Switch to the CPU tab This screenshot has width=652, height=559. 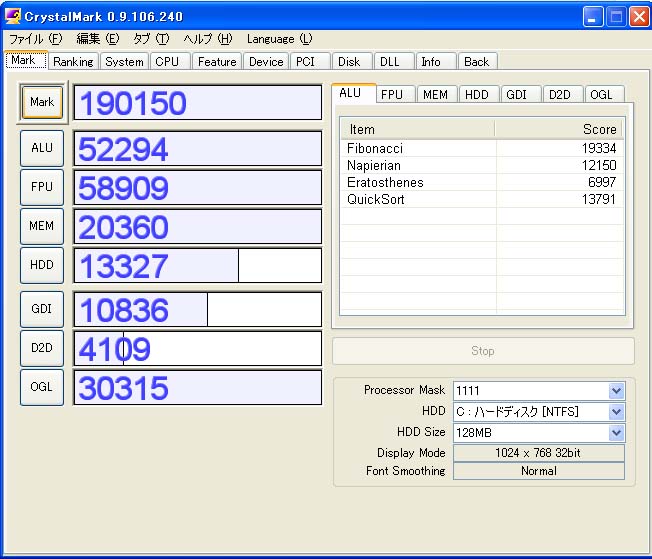point(170,62)
